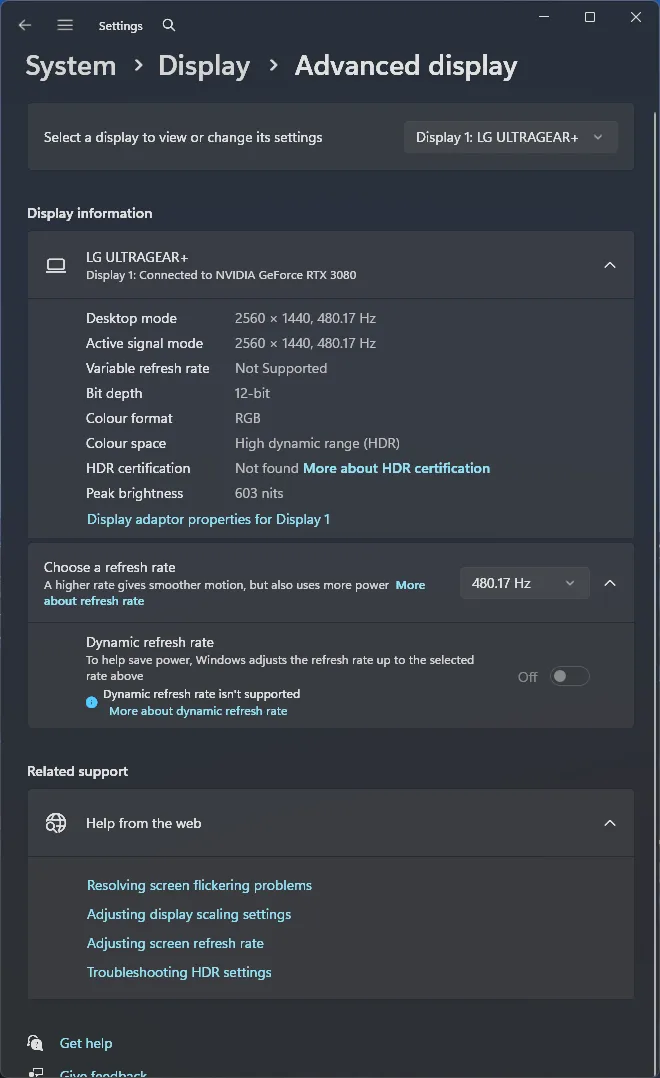Go to System in the breadcrumb
Image resolution: width=660 pixels, height=1078 pixels.
point(70,66)
